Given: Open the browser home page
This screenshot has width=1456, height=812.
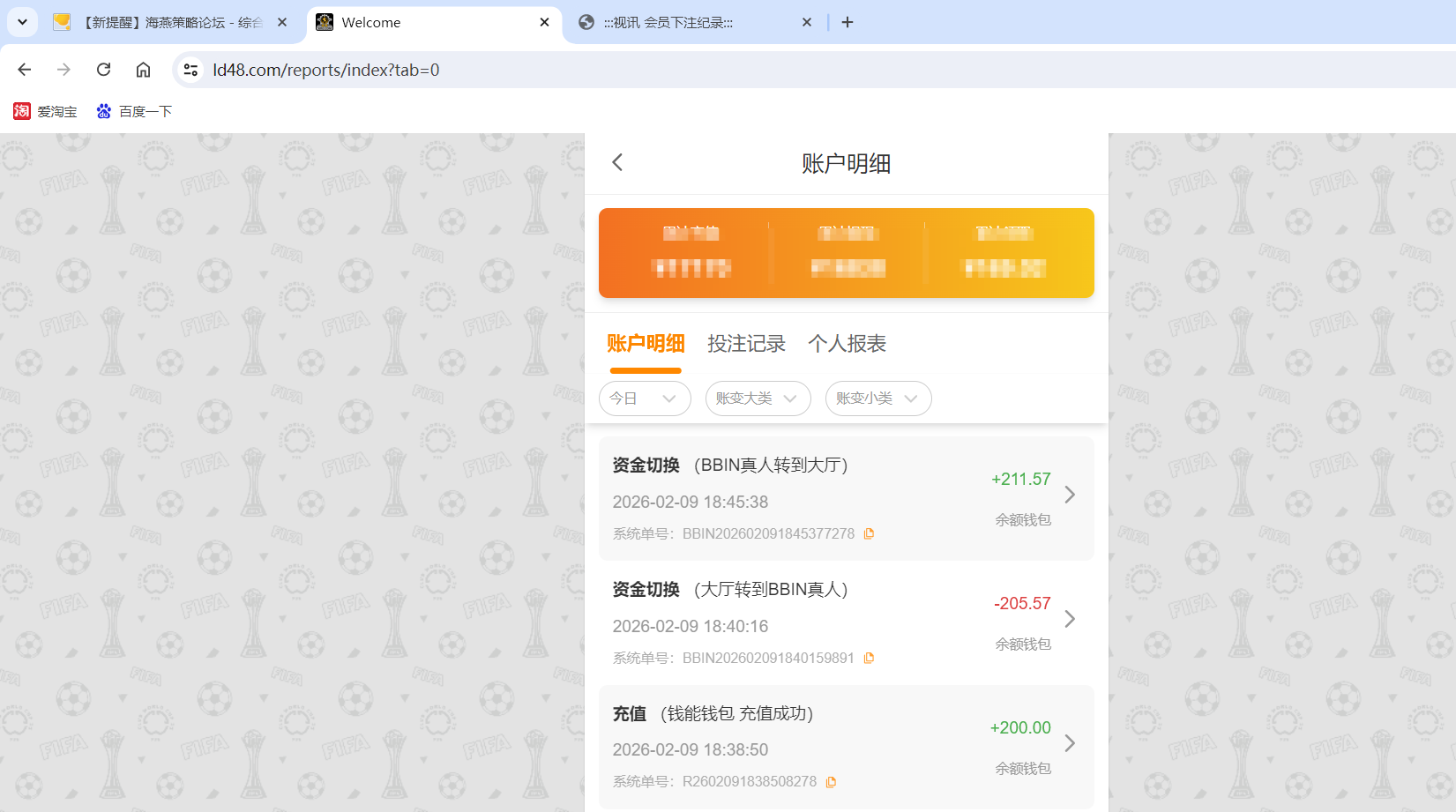Looking at the screenshot, I should point(143,70).
